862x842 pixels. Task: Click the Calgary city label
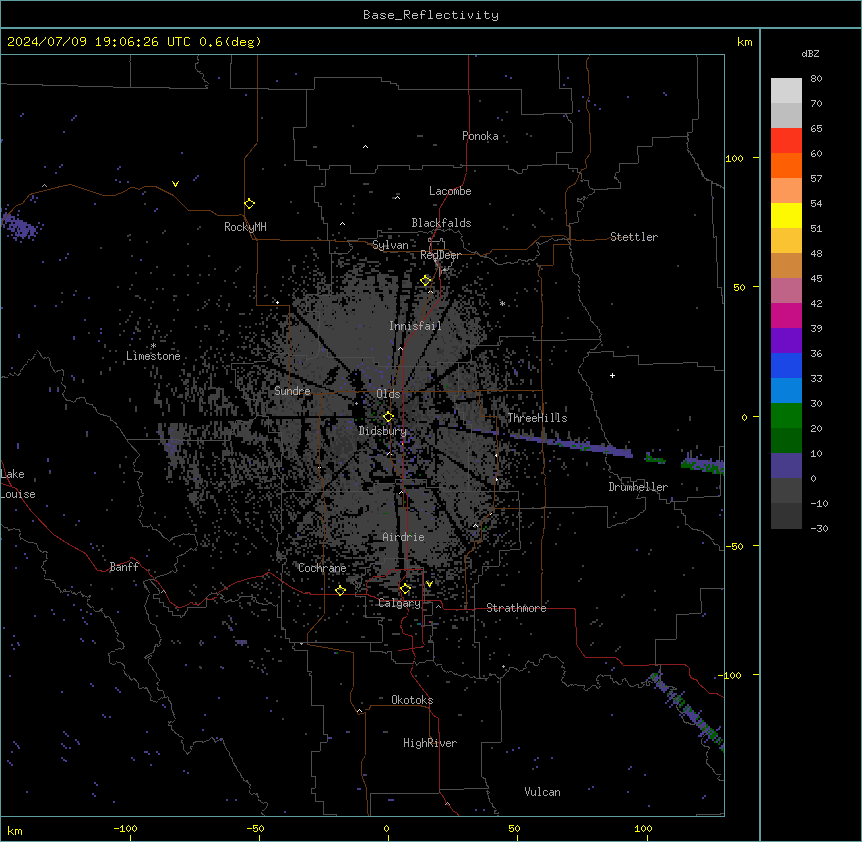tap(400, 603)
